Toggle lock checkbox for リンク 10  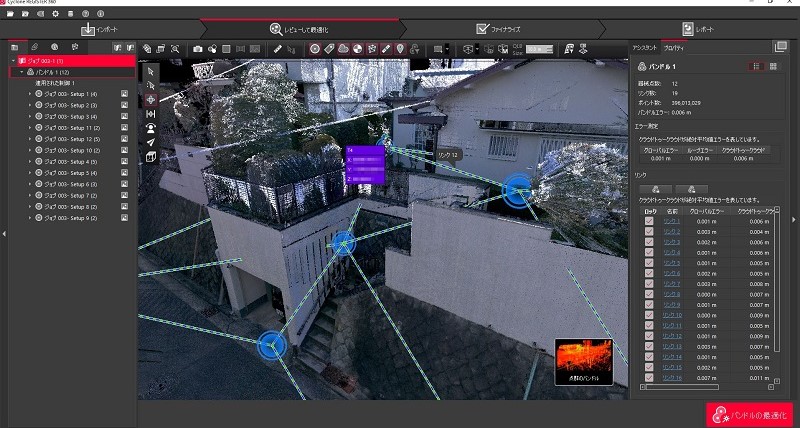click(x=649, y=315)
